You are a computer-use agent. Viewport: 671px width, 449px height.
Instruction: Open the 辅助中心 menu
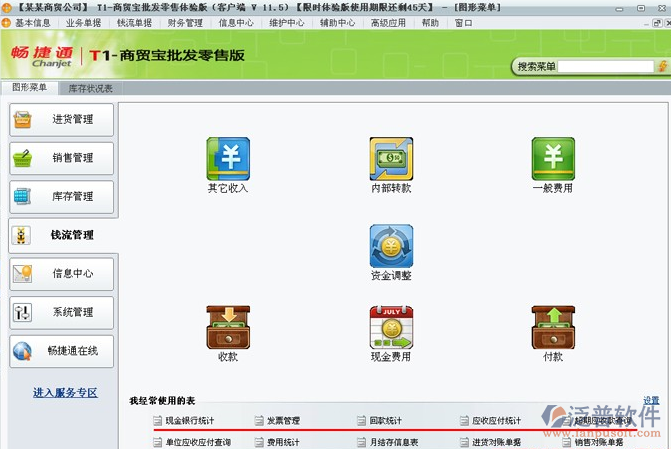pos(338,23)
